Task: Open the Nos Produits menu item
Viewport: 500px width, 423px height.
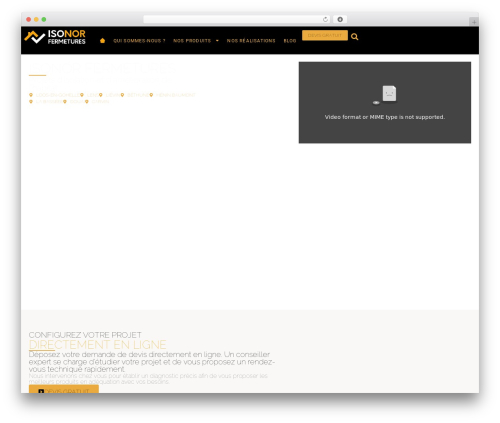Action: [192, 41]
